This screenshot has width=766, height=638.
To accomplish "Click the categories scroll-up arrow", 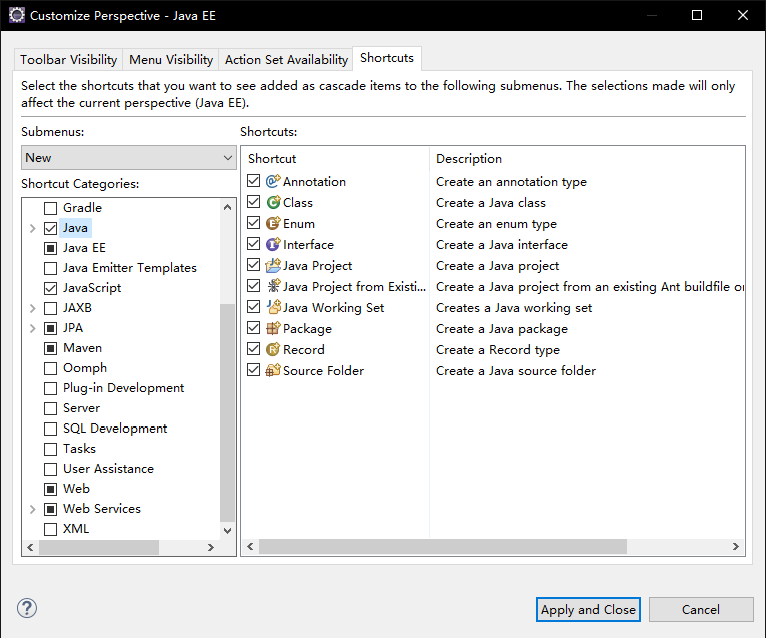I will pyautogui.click(x=228, y=207).
